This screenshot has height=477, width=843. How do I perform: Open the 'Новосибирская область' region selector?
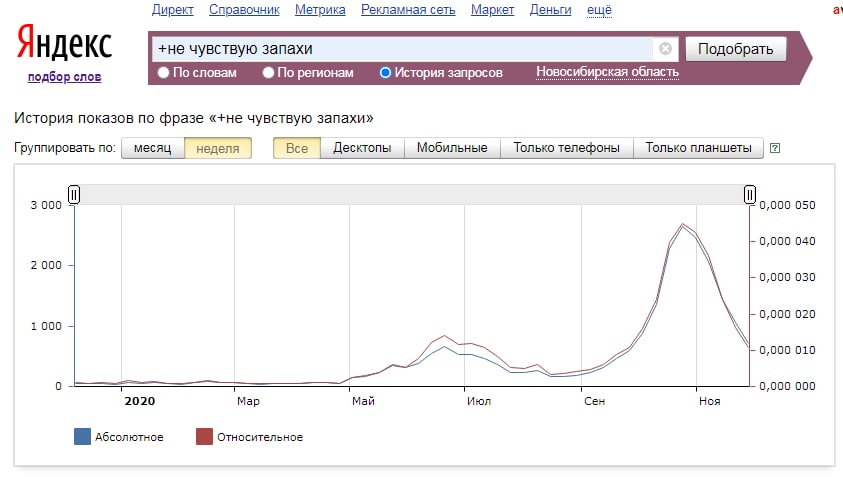tap(608, 72)
